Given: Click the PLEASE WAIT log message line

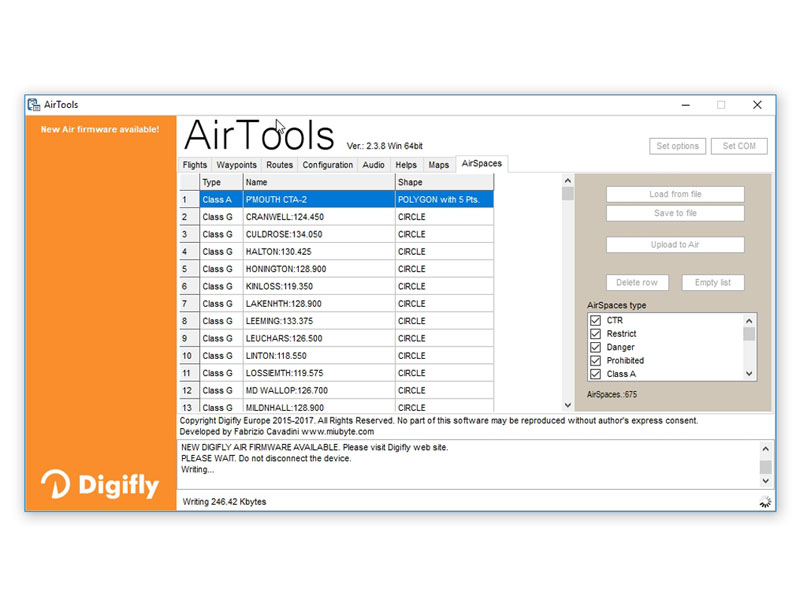Looking at the screenshot, I should pos(266,458).
